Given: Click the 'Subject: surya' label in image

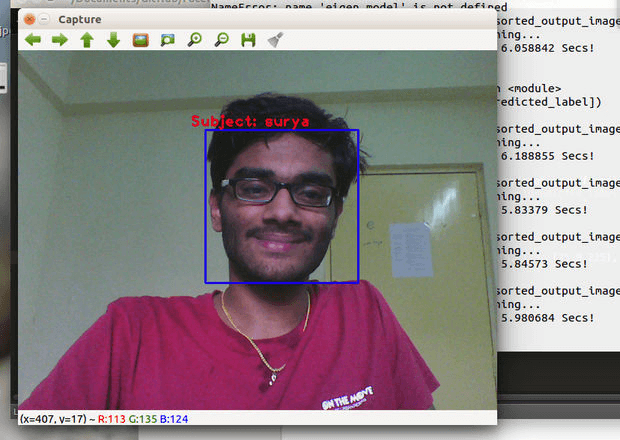Looking at the screenshot, I should 250,121.
